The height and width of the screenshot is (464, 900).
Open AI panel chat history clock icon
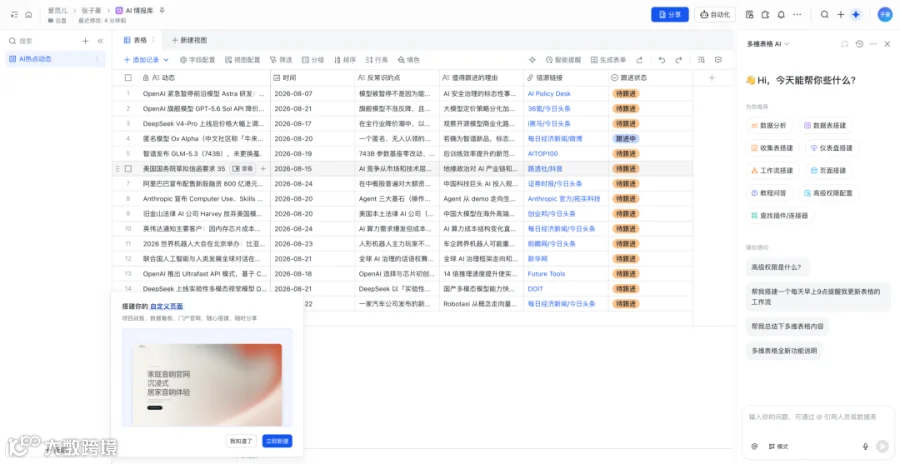[859, 44]
